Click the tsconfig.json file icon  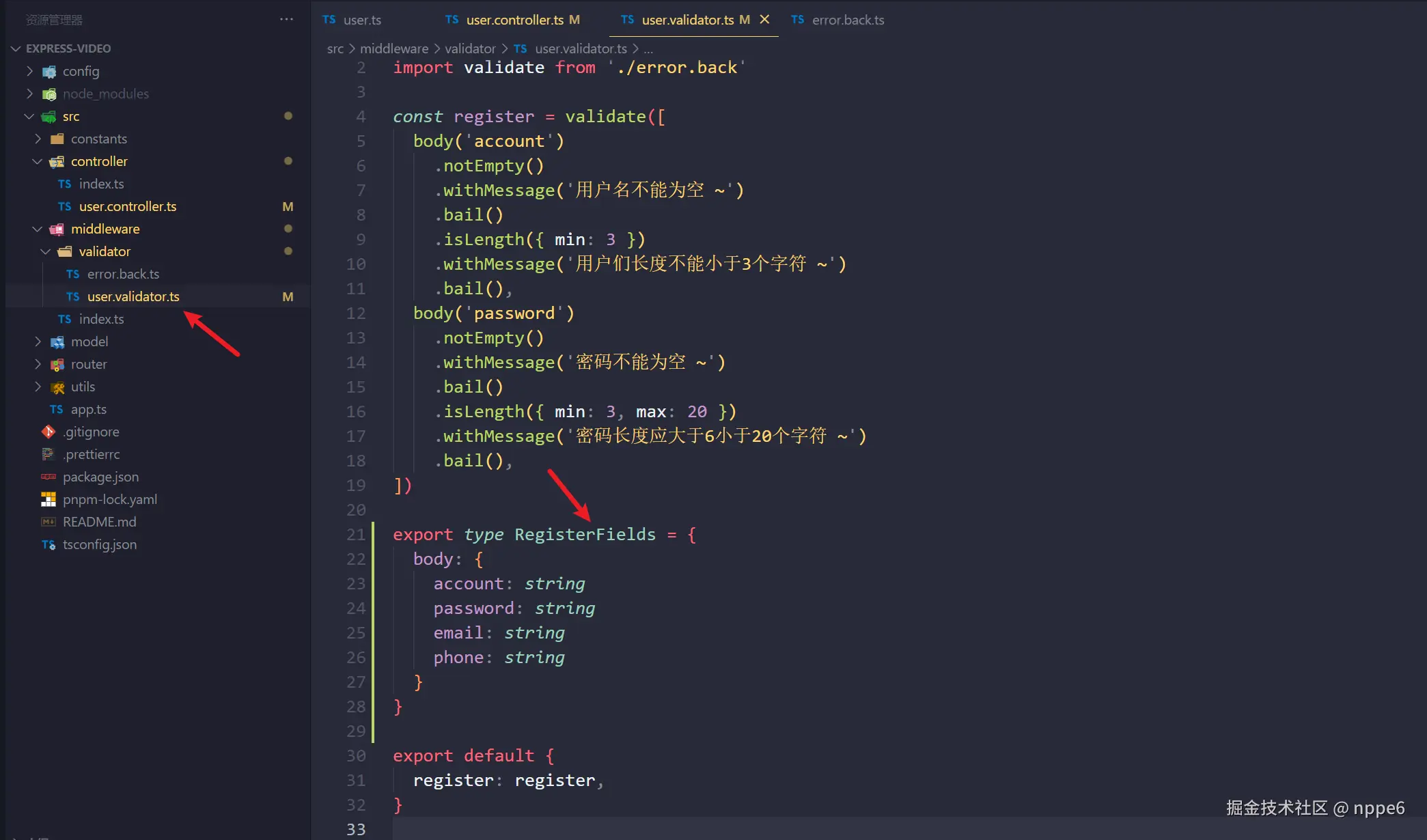(49, 544)
